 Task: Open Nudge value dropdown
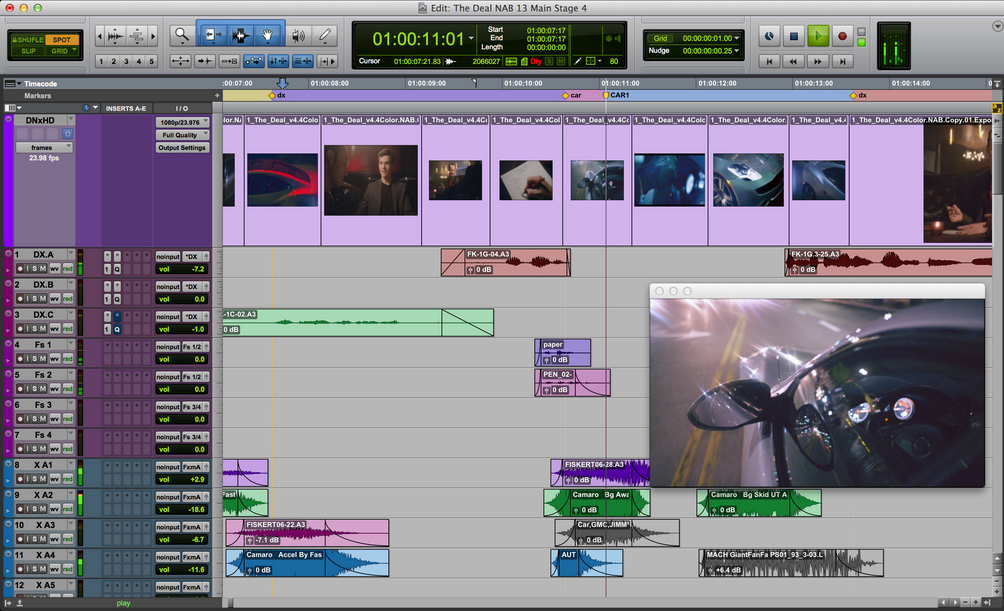click(736, 51)
